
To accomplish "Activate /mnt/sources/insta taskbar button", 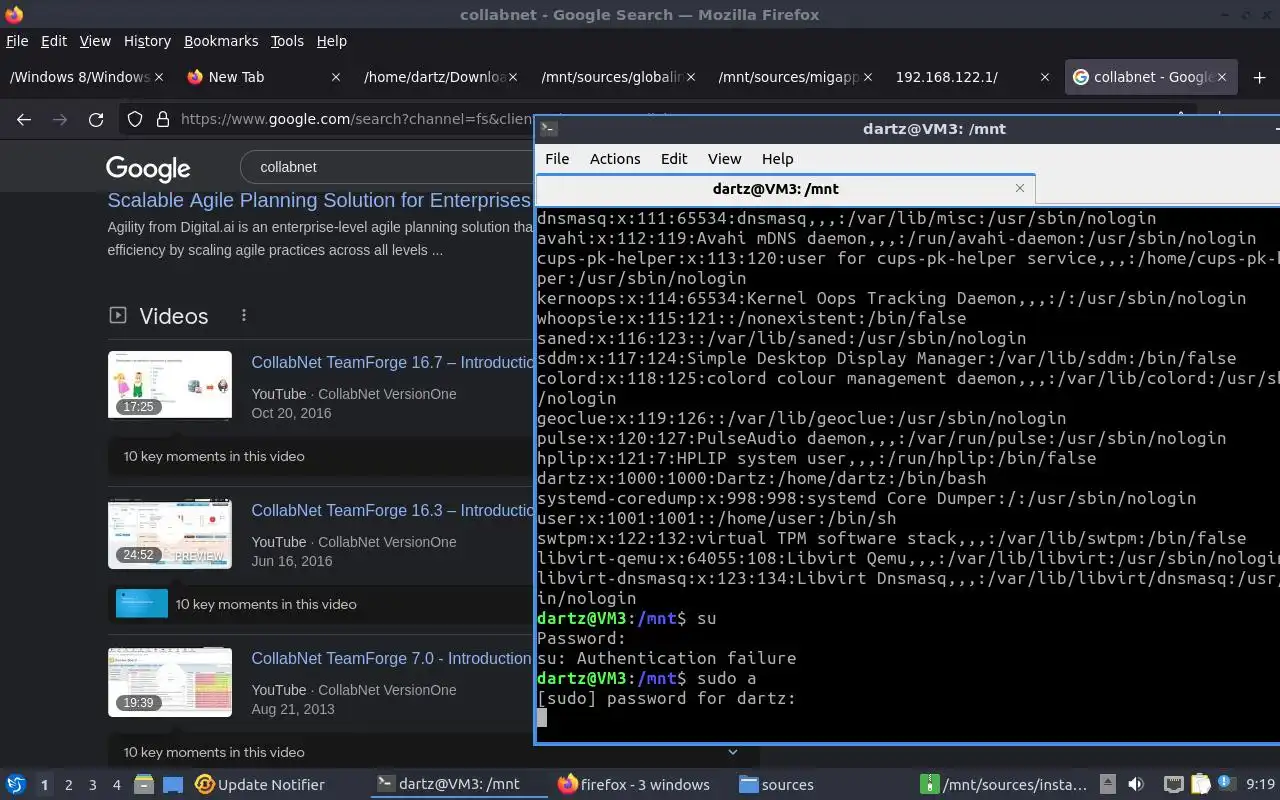I will 1004,785.
